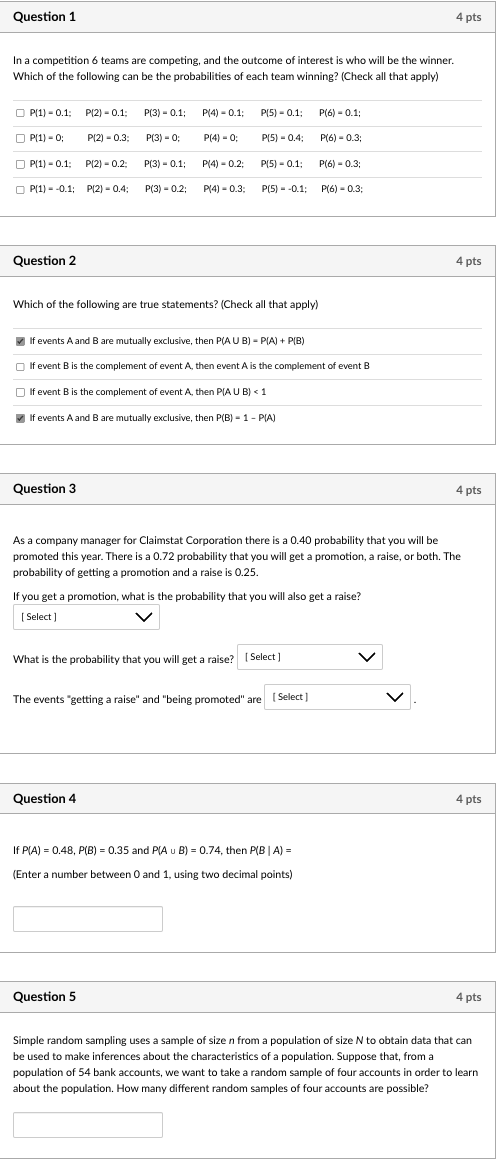
Task: Open the 'probability you will get a raise' dropdown
Action: [x=310, y=657]
